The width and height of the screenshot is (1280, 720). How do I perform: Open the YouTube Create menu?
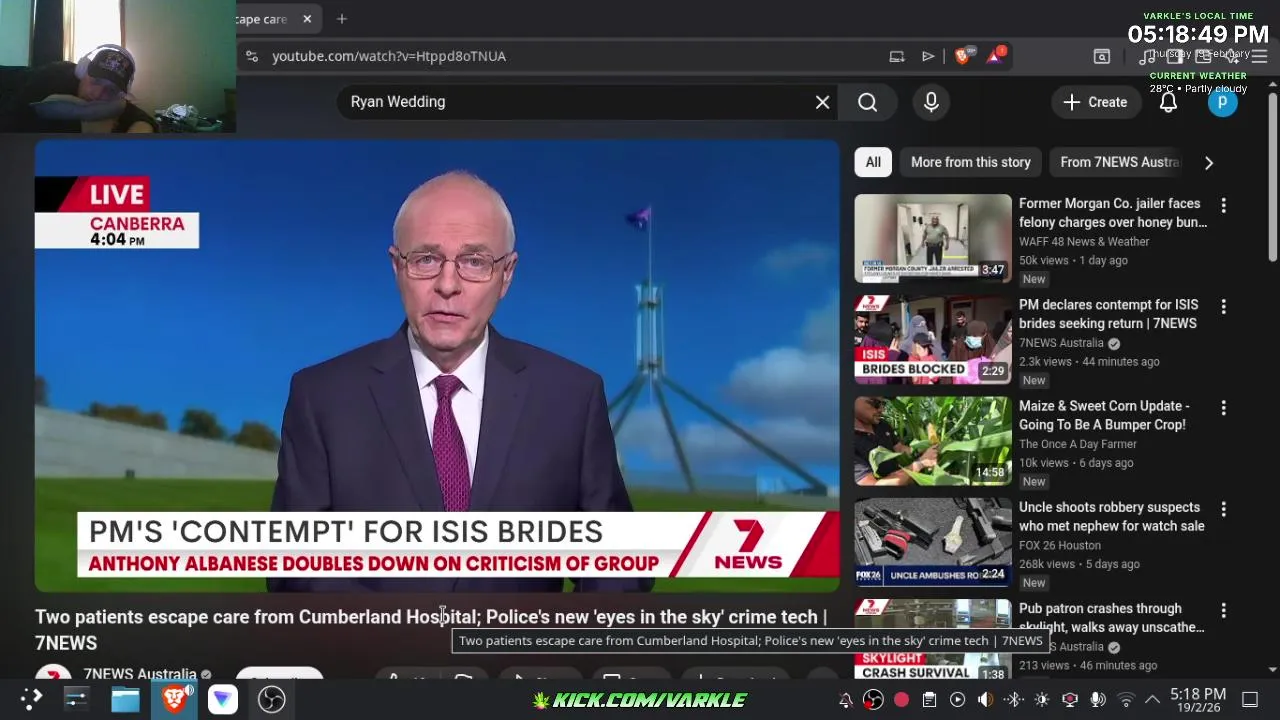pos(1095,102)
